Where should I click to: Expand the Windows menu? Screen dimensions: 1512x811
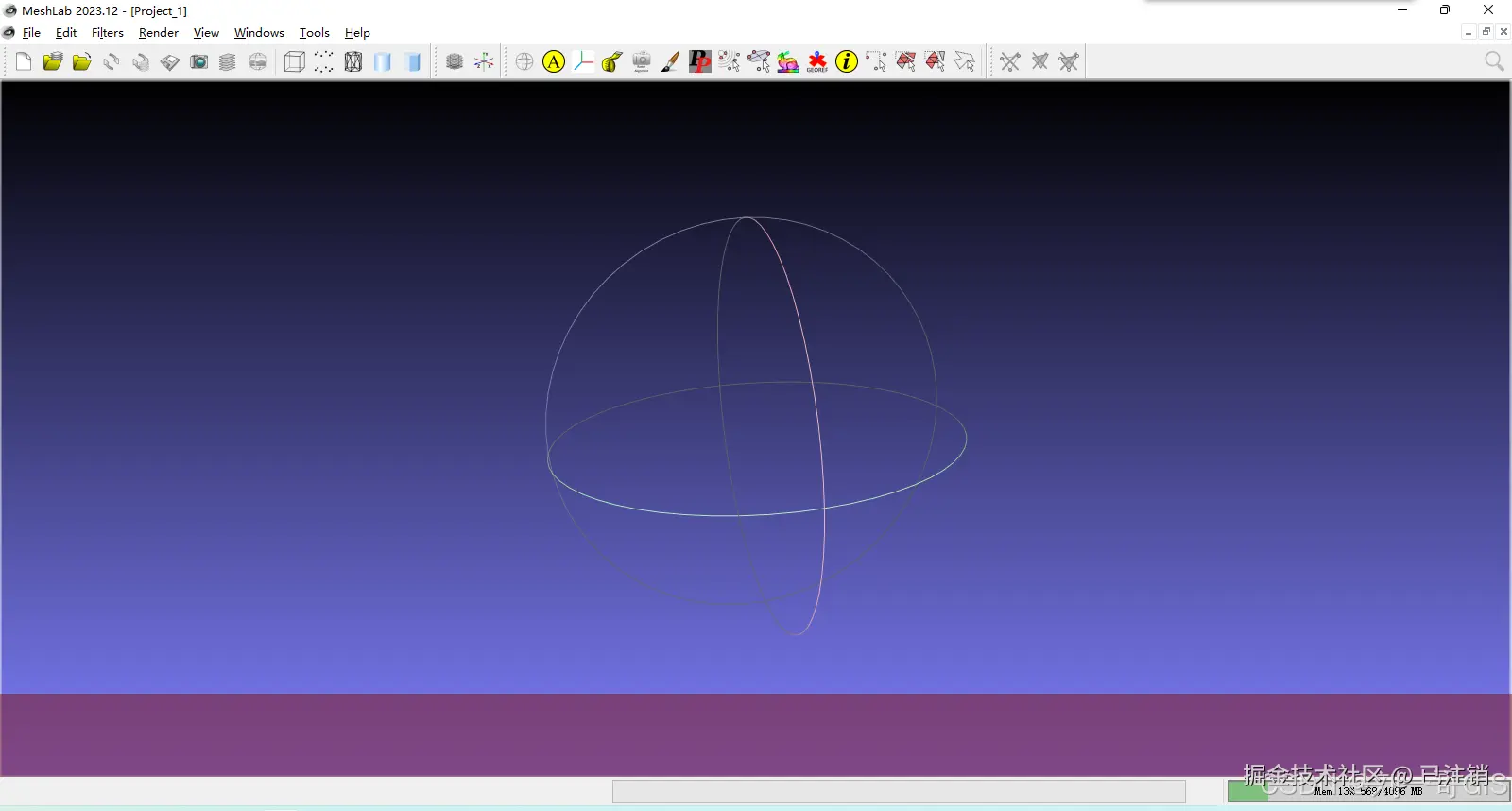[x=259, y=32]
